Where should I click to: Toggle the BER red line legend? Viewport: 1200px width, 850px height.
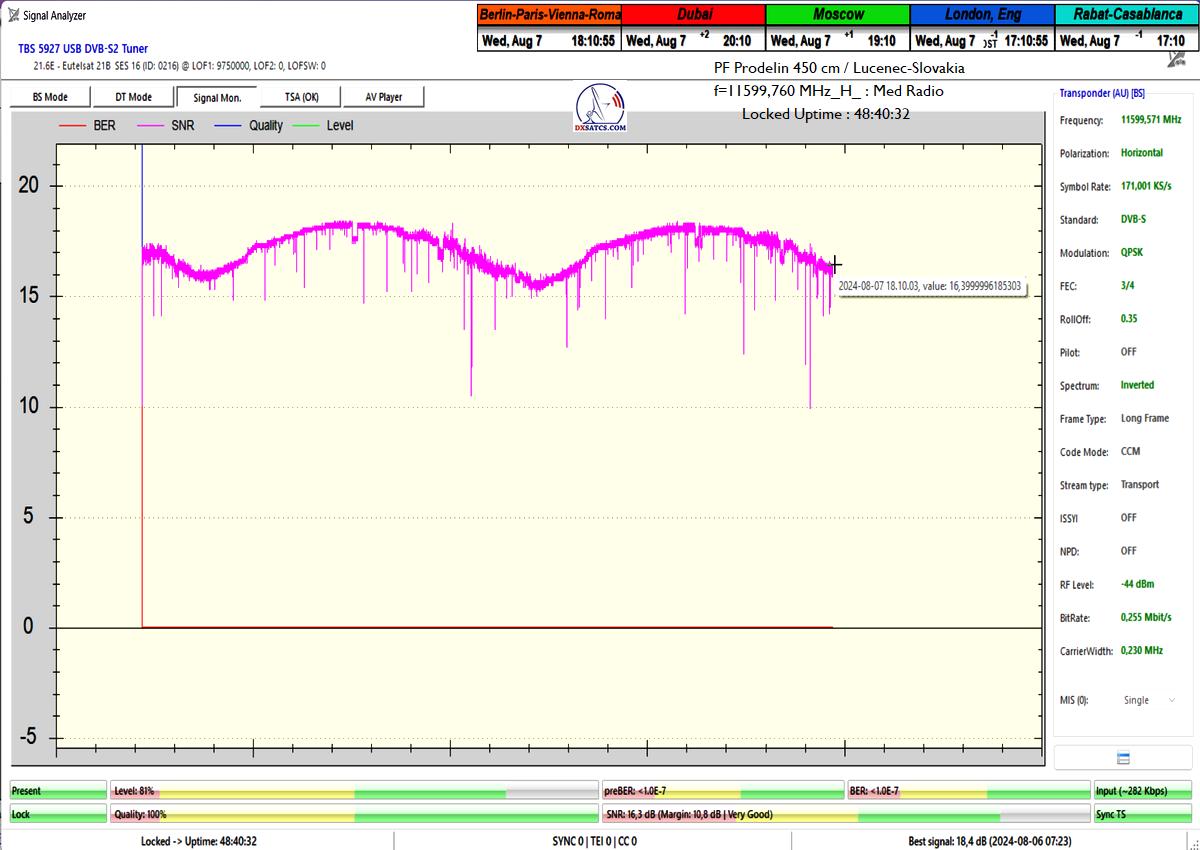point(88,126)
